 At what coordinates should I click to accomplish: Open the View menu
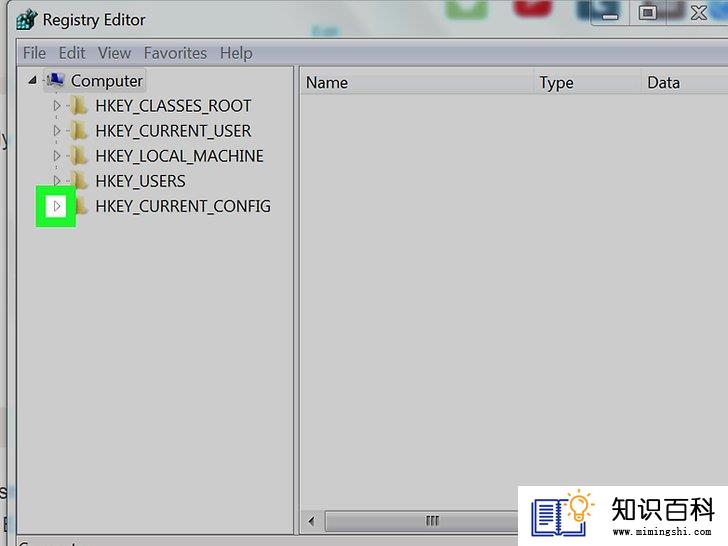pos(114,53)
